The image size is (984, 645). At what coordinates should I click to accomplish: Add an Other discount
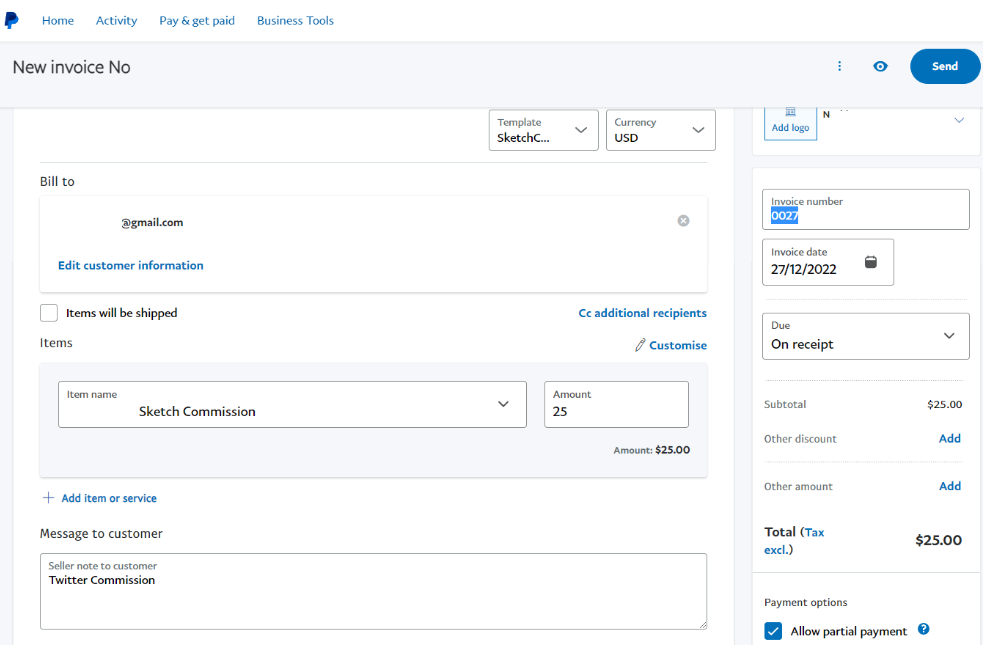click(x=949, y=439)
